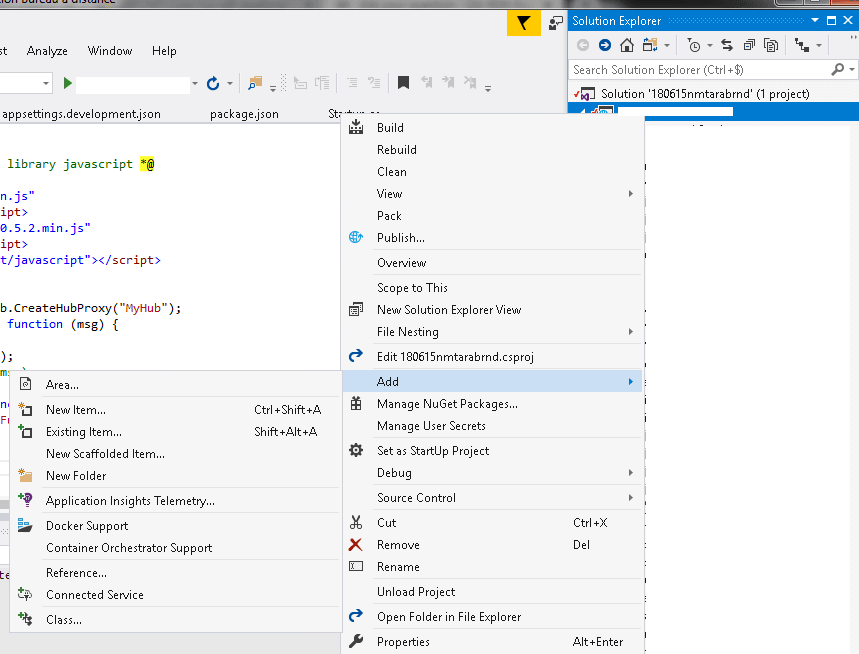Select Open Folder in File Explorer
This screenshot has height=654, width=859.
pyautogui.click(x=493, y=617)
